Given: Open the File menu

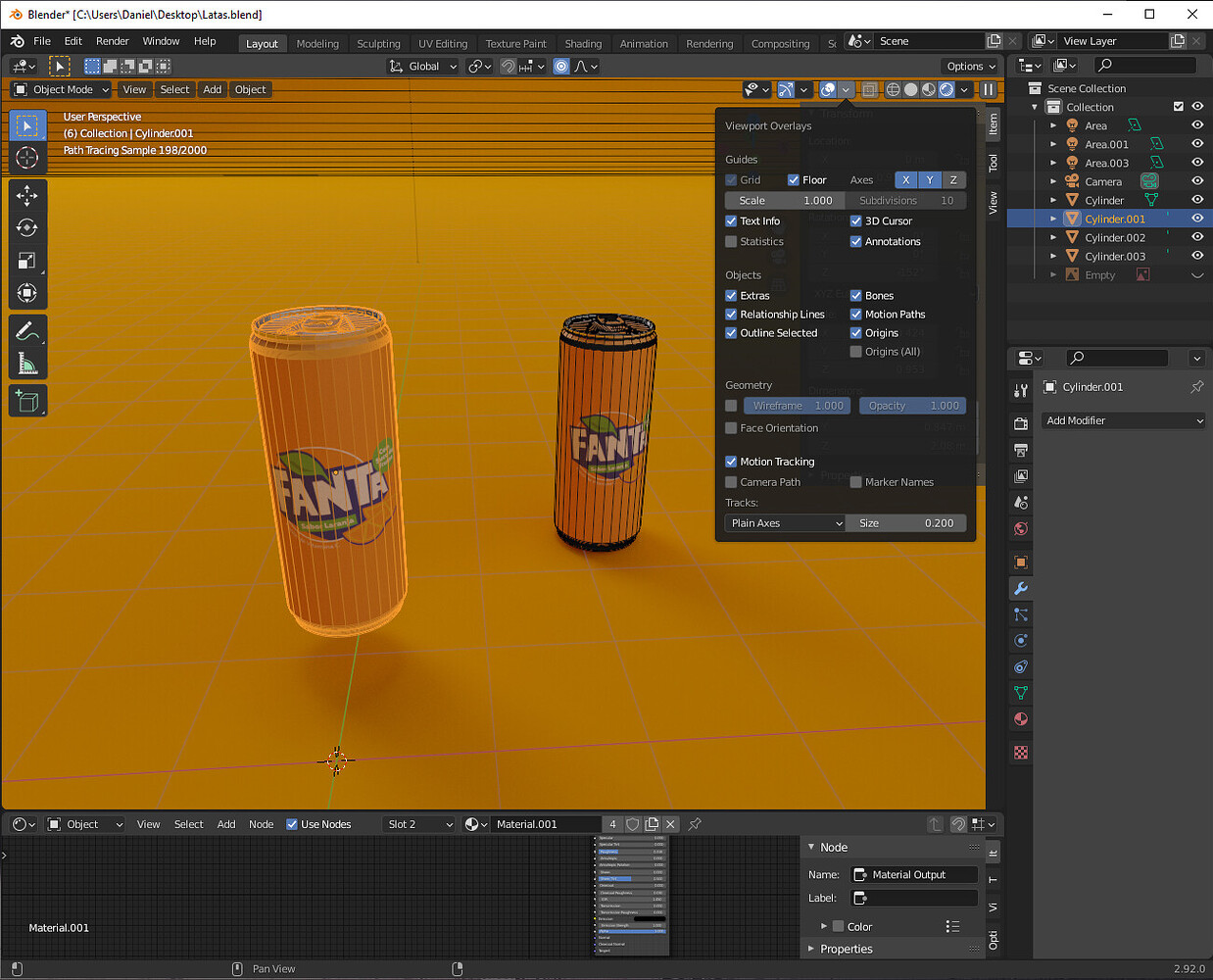Looking at the screenshot, I should [42, 41].
